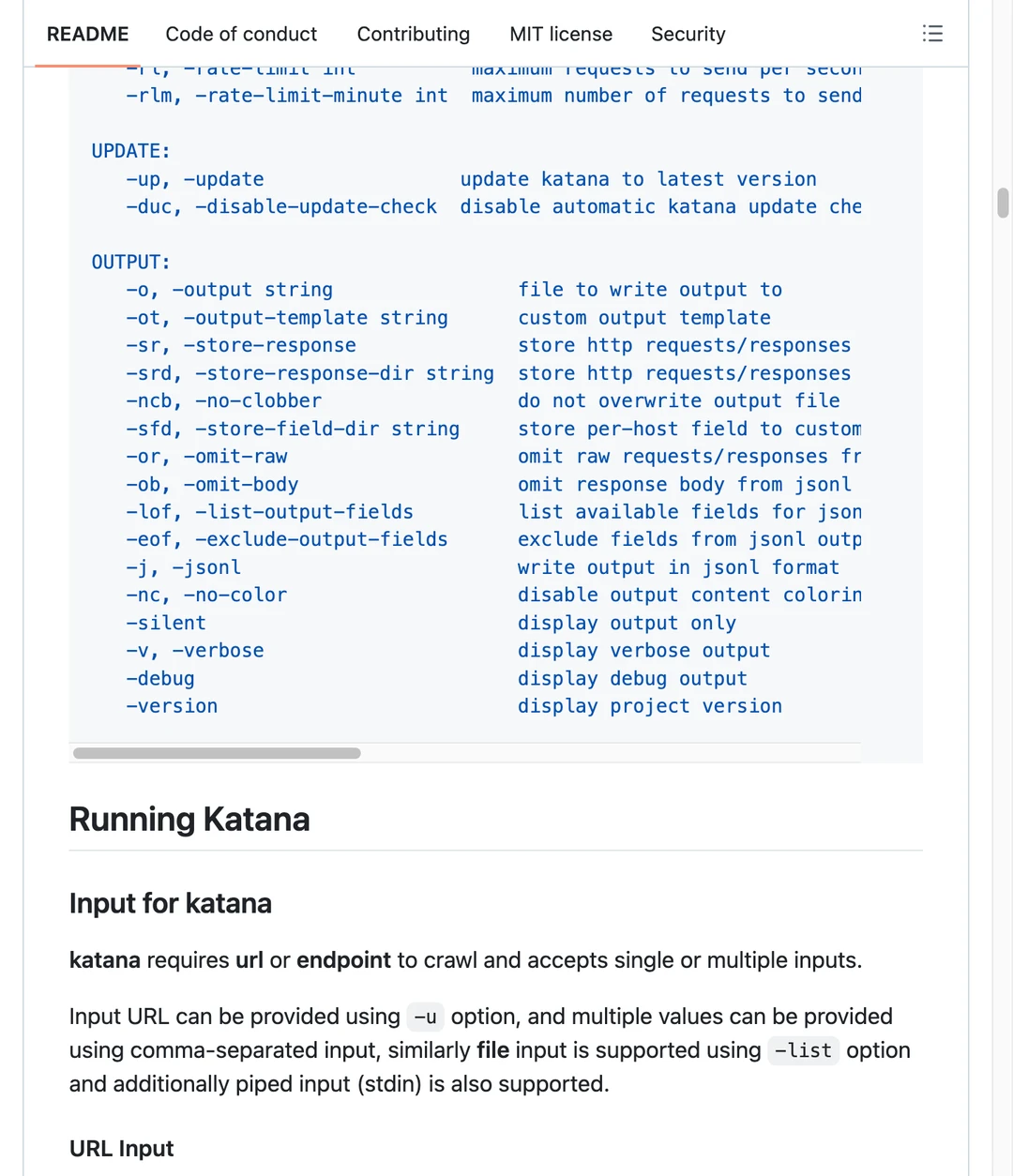
Task: Click the inline -u option code
Action: [425, 1017]
